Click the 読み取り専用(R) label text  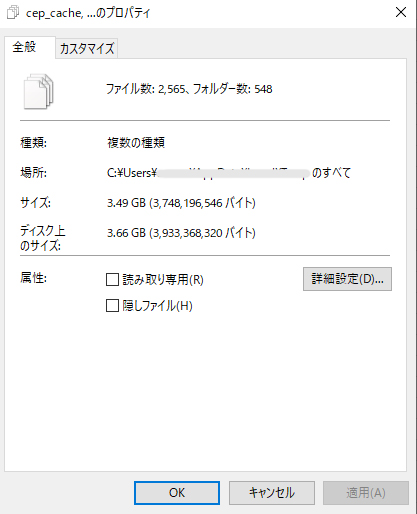163,279
